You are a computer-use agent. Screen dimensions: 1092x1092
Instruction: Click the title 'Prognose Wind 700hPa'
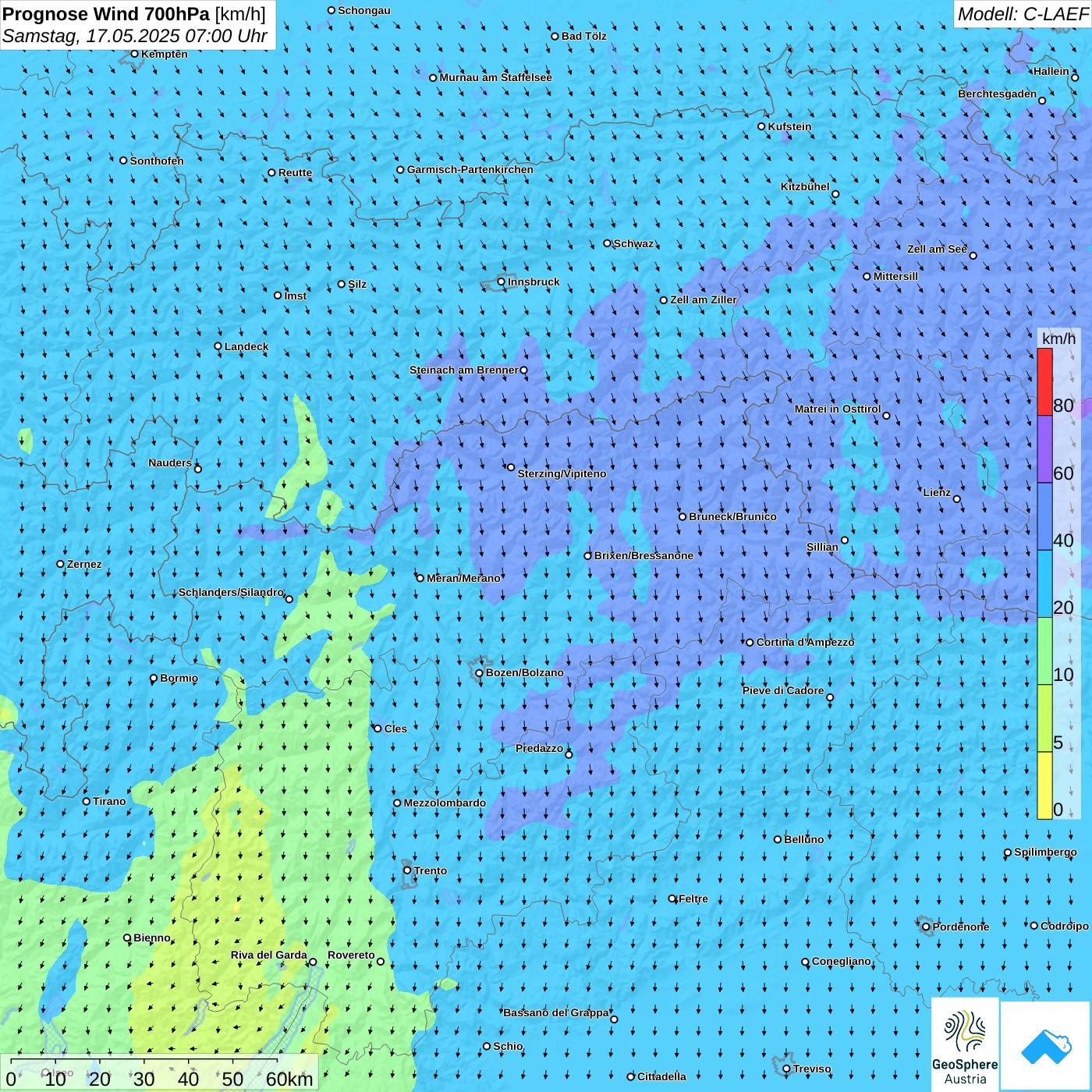pos(106,13)
